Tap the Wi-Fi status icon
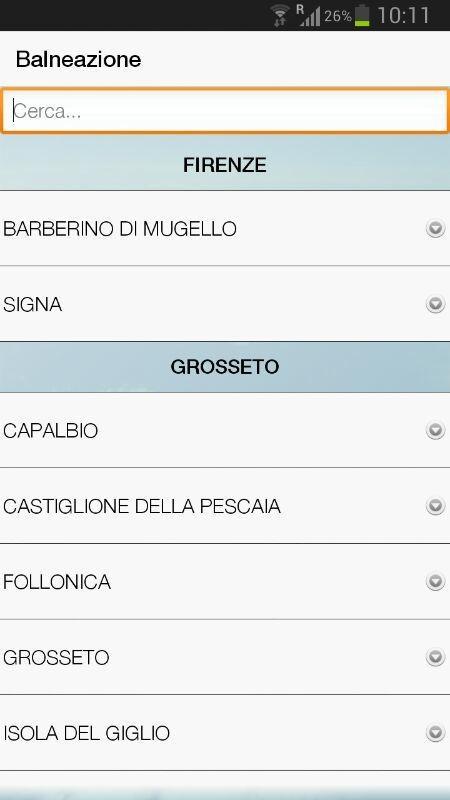The width and height of the screenshot is (450, 800). 279,15
